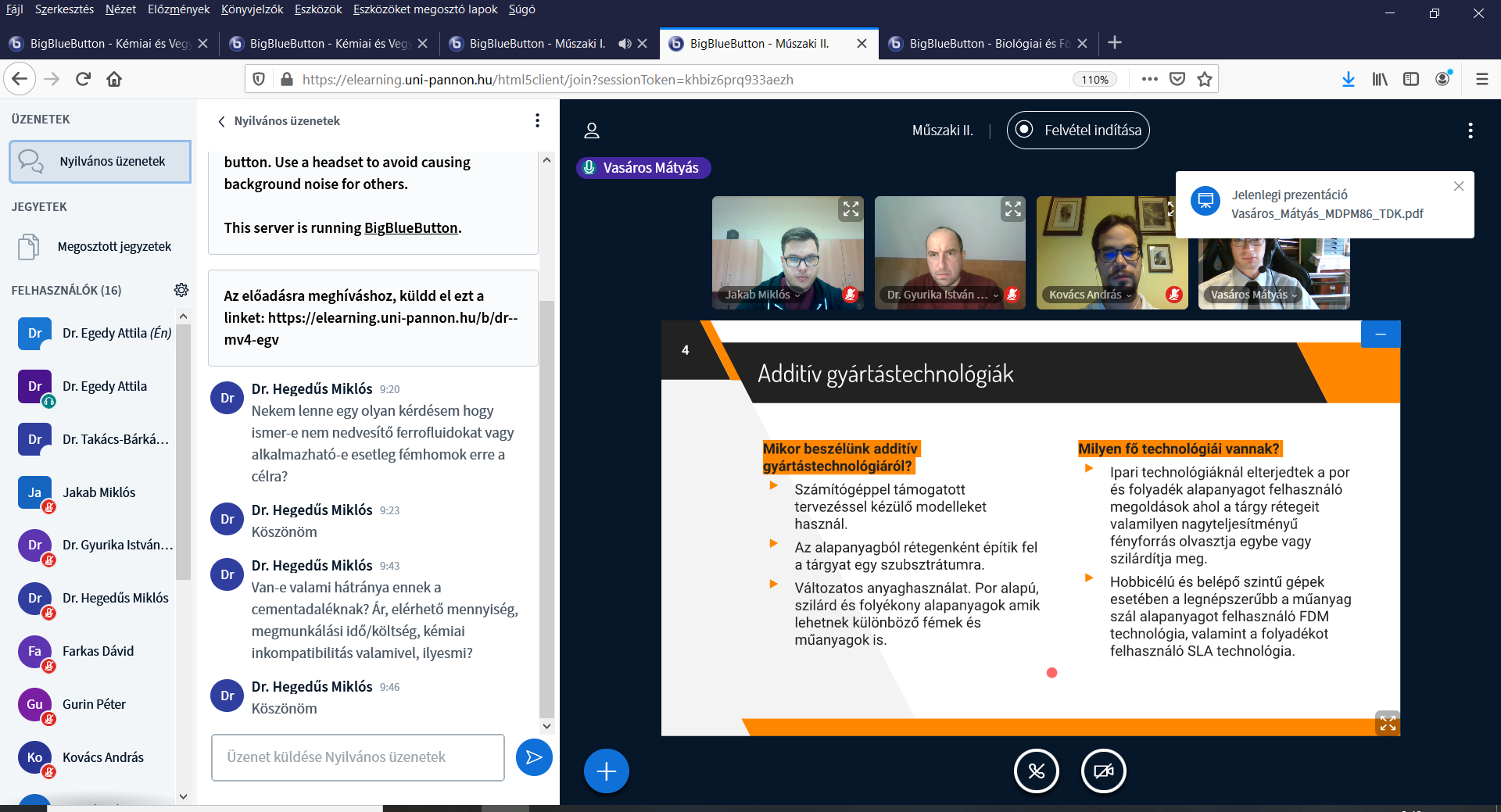Toggle the share webcam button

coord(1103,771)
